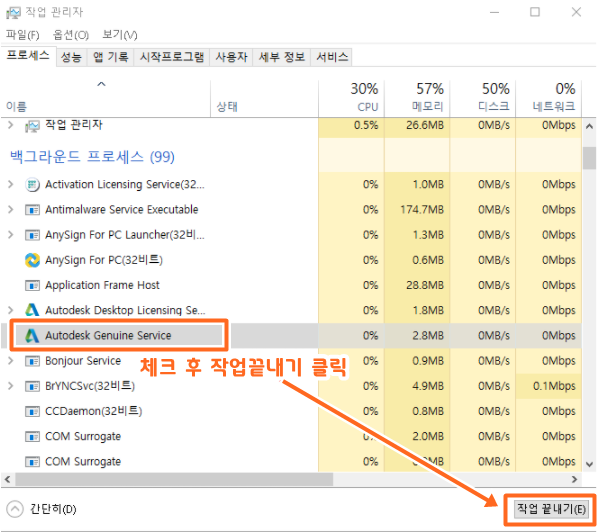The height and width of the screenshot is (532, 600).
Task: Collapse to simple view with 간단히 icon
Action: [x=15, y=509]
